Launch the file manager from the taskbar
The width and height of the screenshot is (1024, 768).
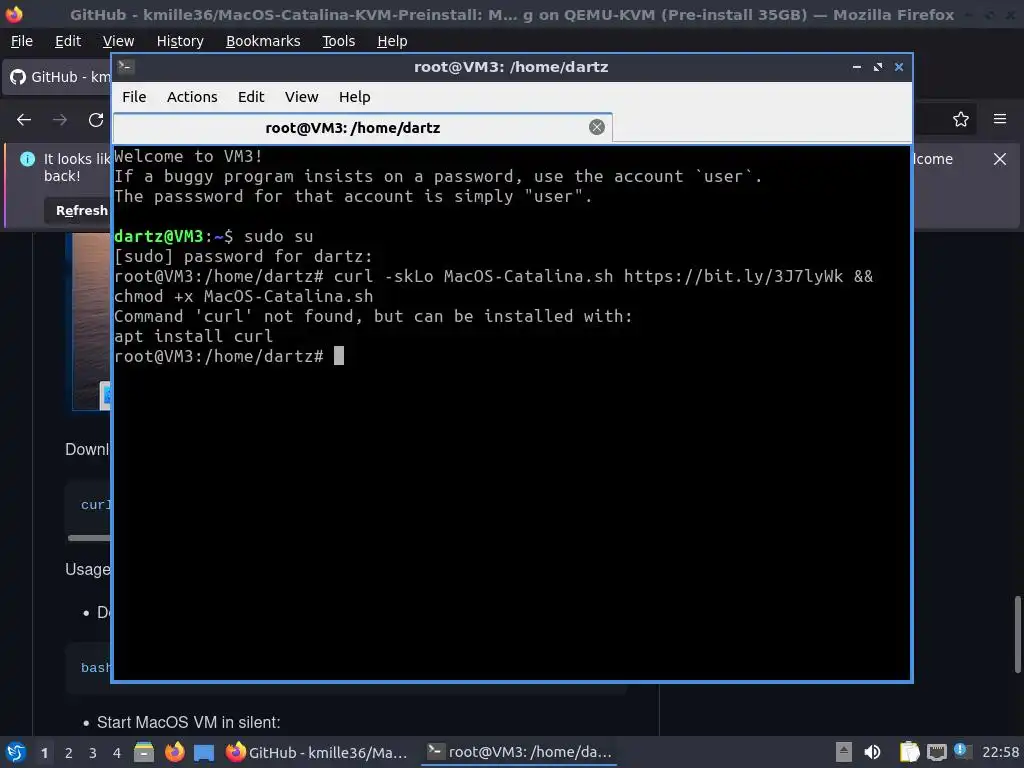(144, 752)
